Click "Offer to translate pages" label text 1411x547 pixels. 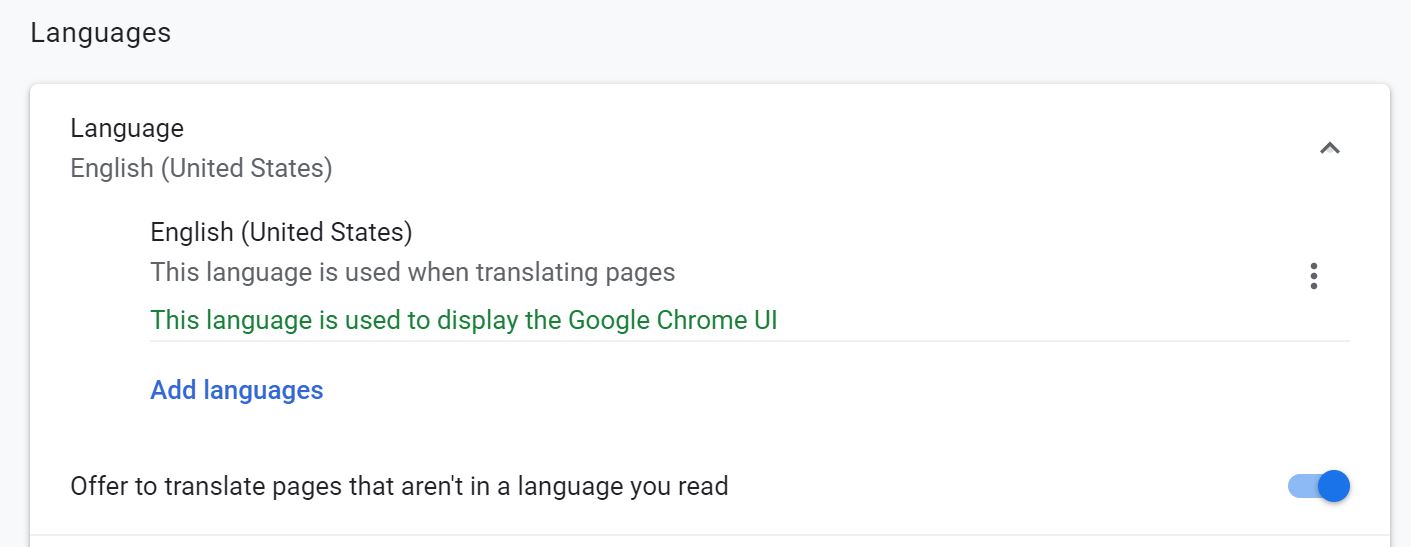399,487
